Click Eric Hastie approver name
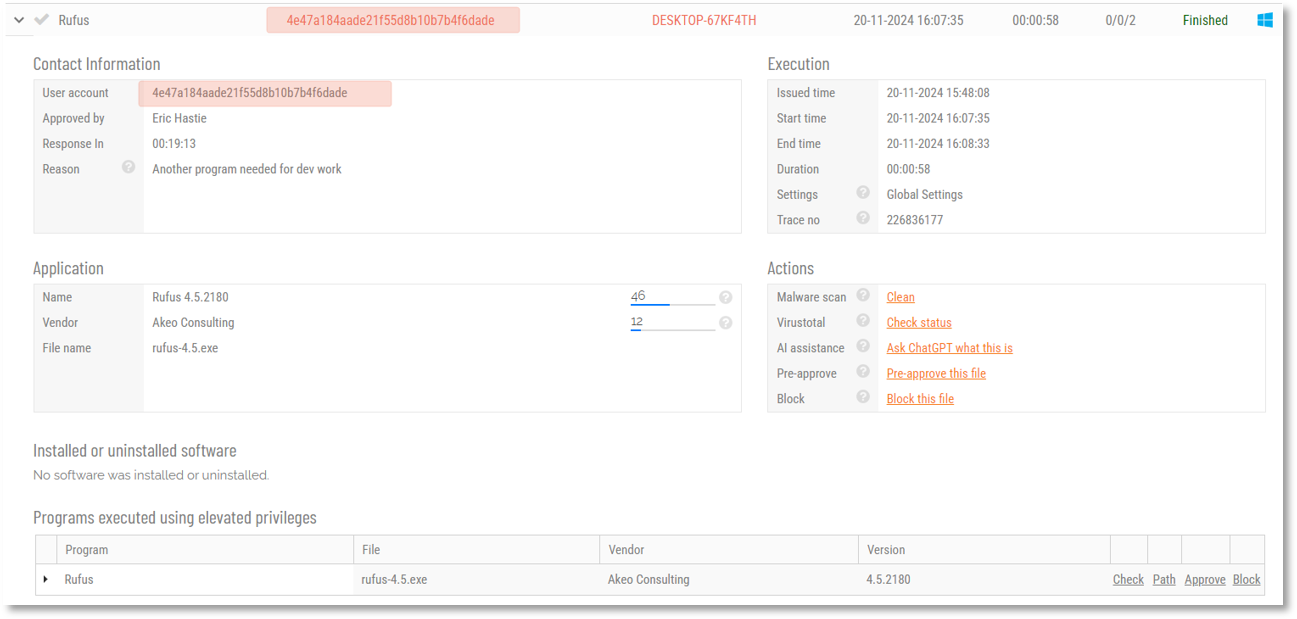 click(x=180, y=118)
